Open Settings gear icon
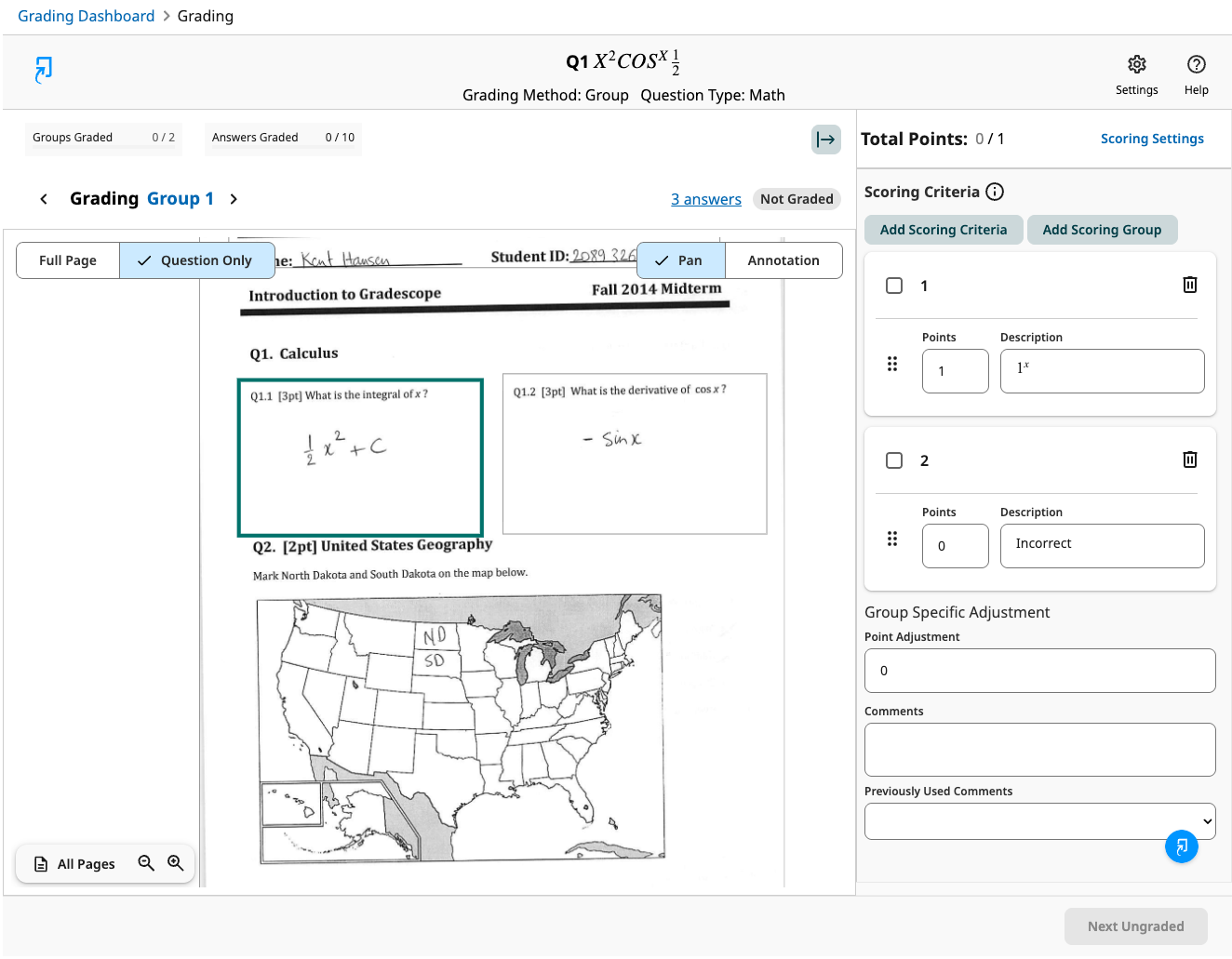 point(1136,65)
